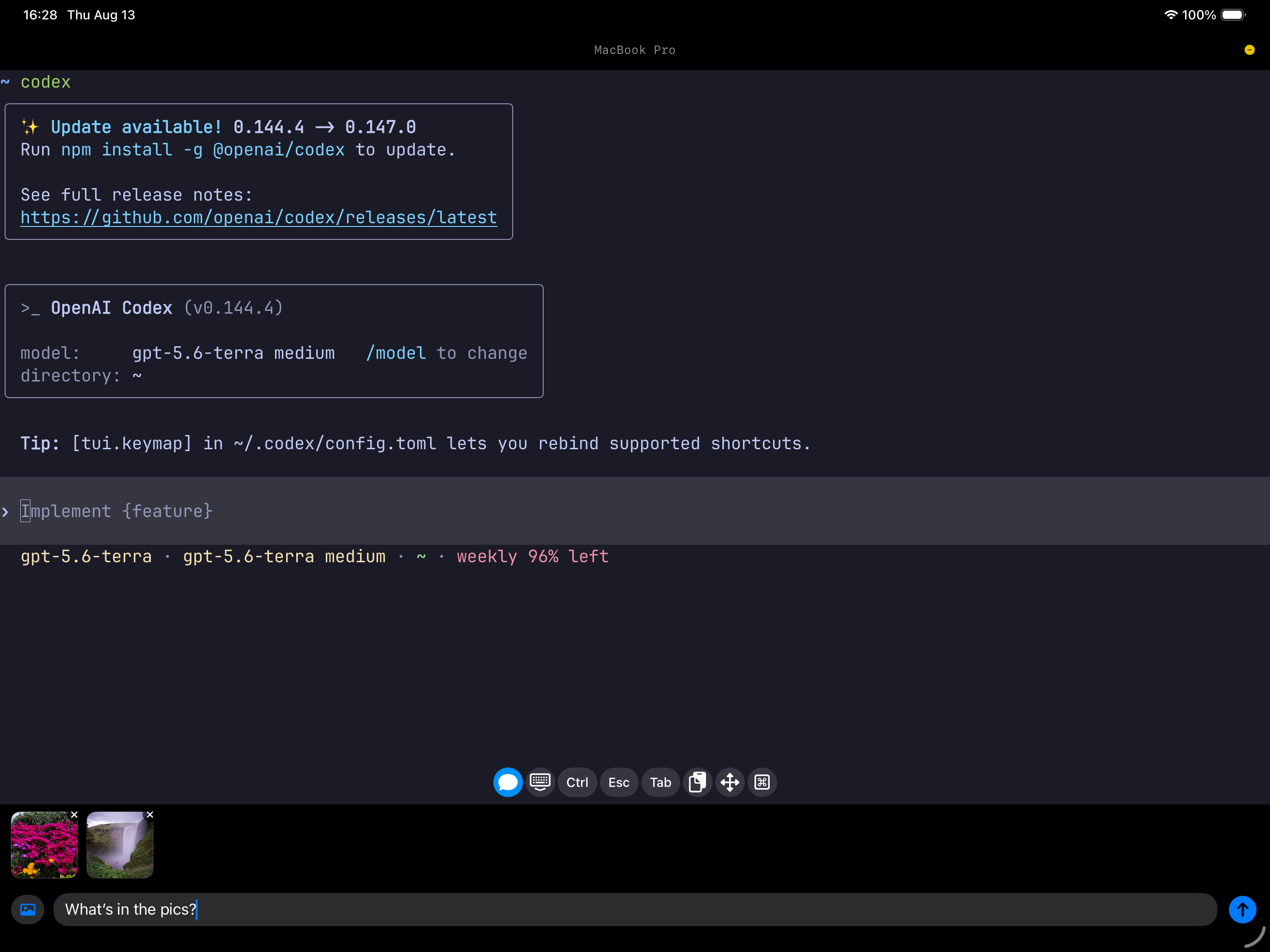Screen dimensions: 1270x952
Task: Click the sparkles icon beside Update available
Action: point(30,127)
